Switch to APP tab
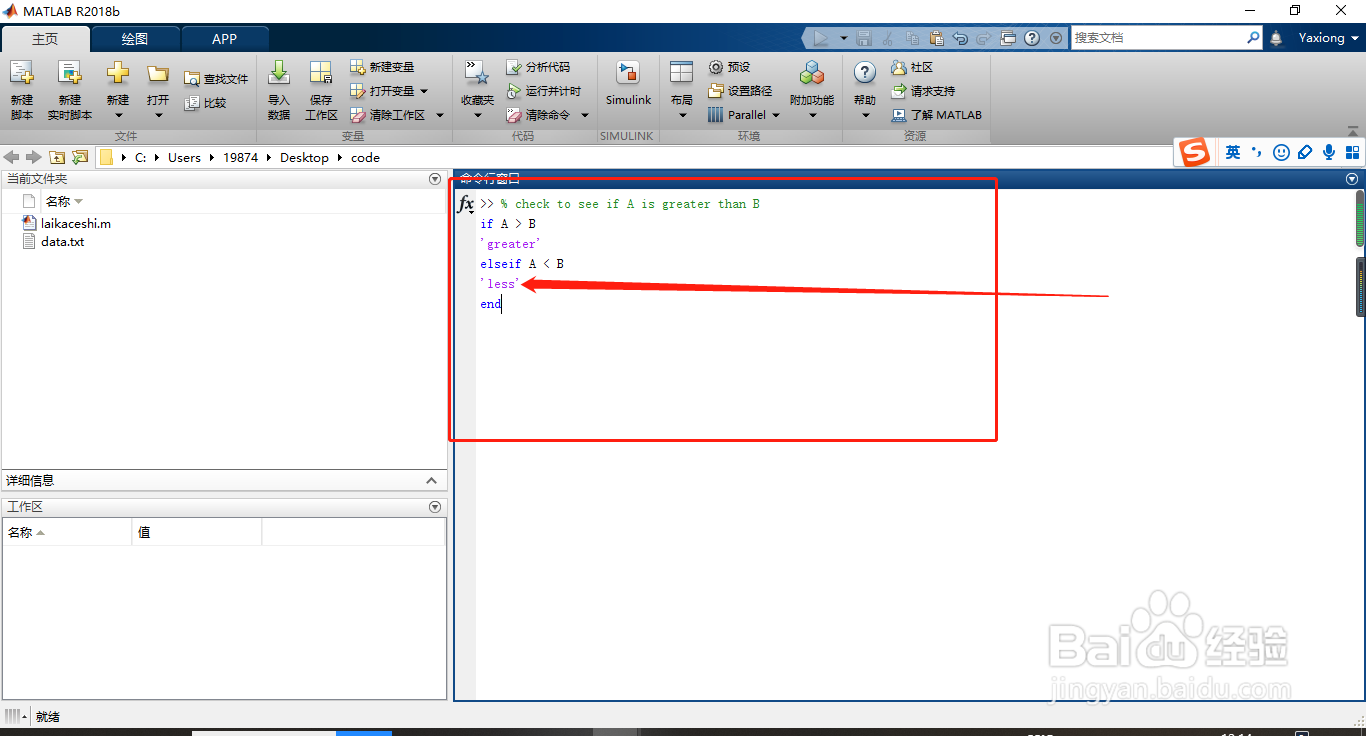 coord(225,39)
